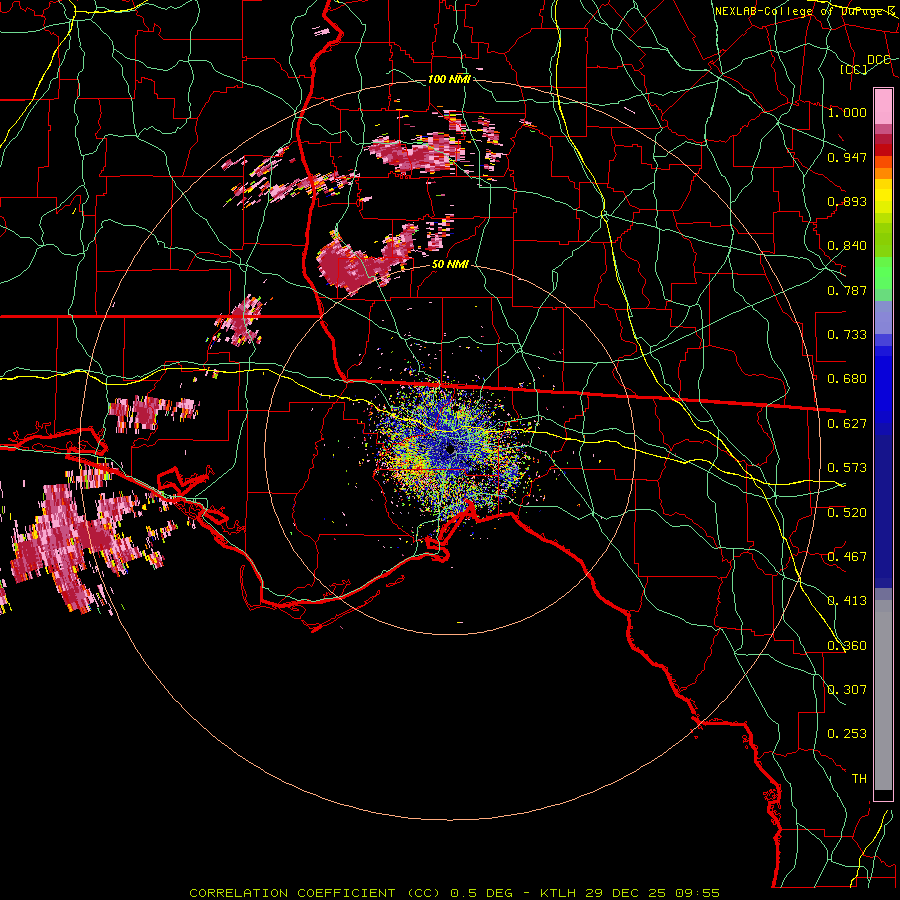Click the [CC] units label
Screen dimensions: 900x900
(x=854, y=69)
